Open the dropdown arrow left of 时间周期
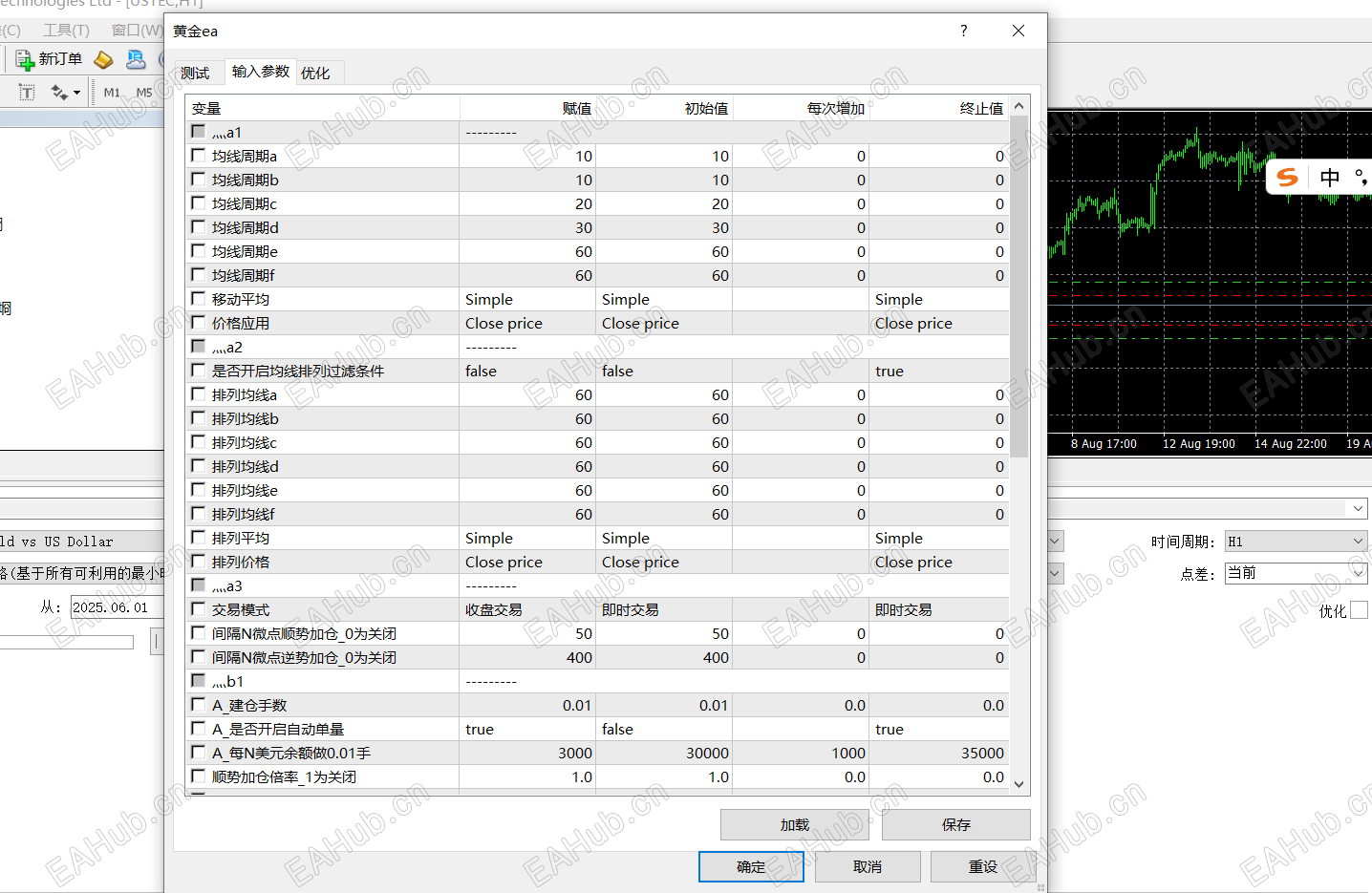1372x893 pixels. (x=1055, y=542)
